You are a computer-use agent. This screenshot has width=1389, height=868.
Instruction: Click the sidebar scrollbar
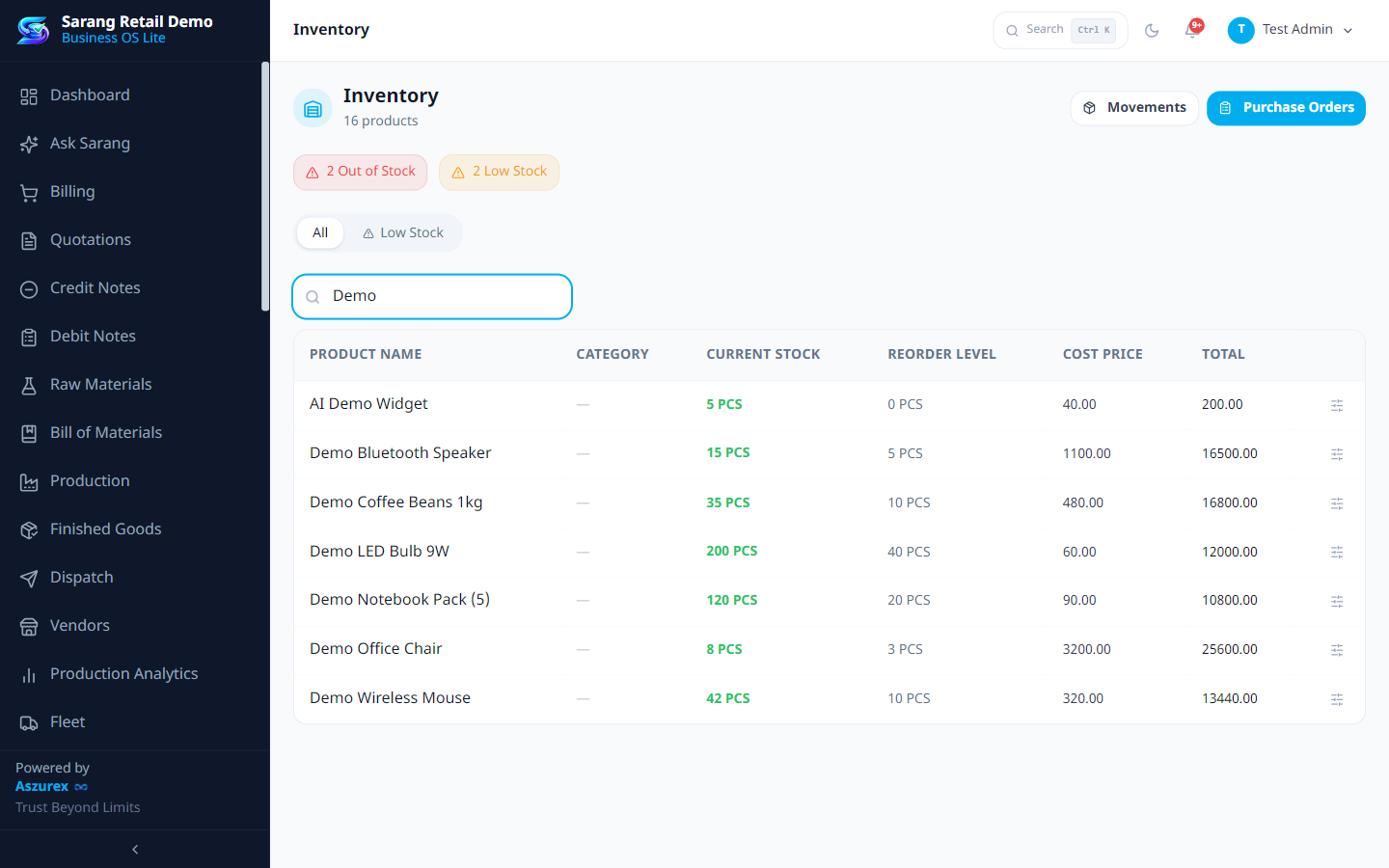265,187
